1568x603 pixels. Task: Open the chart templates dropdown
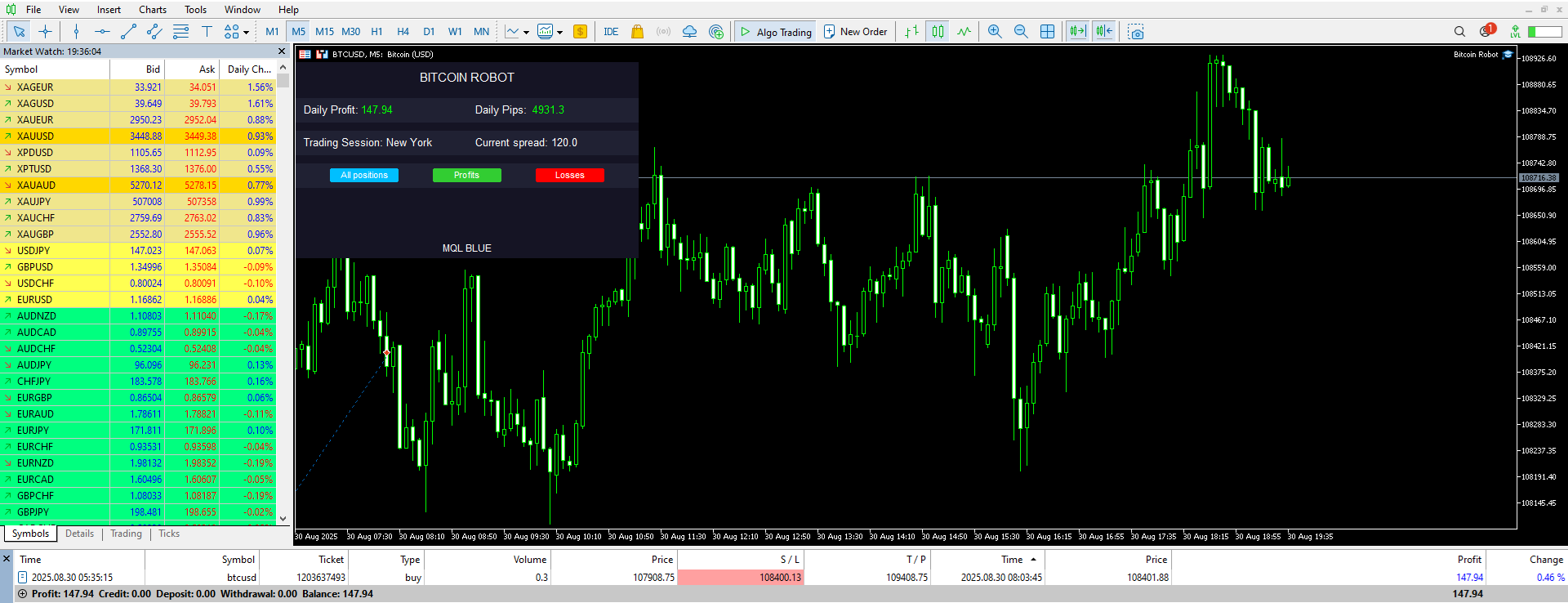point(550,32)
